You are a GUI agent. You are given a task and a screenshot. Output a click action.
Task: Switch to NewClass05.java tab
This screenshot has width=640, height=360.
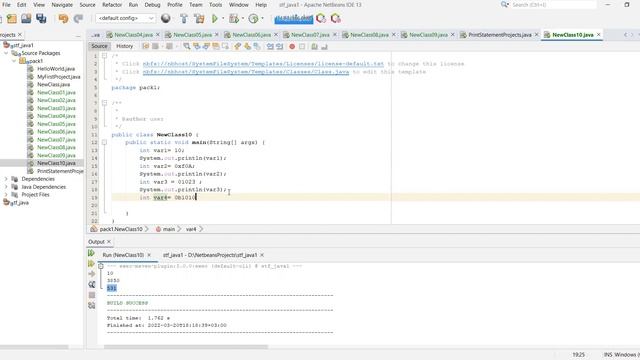192,35
